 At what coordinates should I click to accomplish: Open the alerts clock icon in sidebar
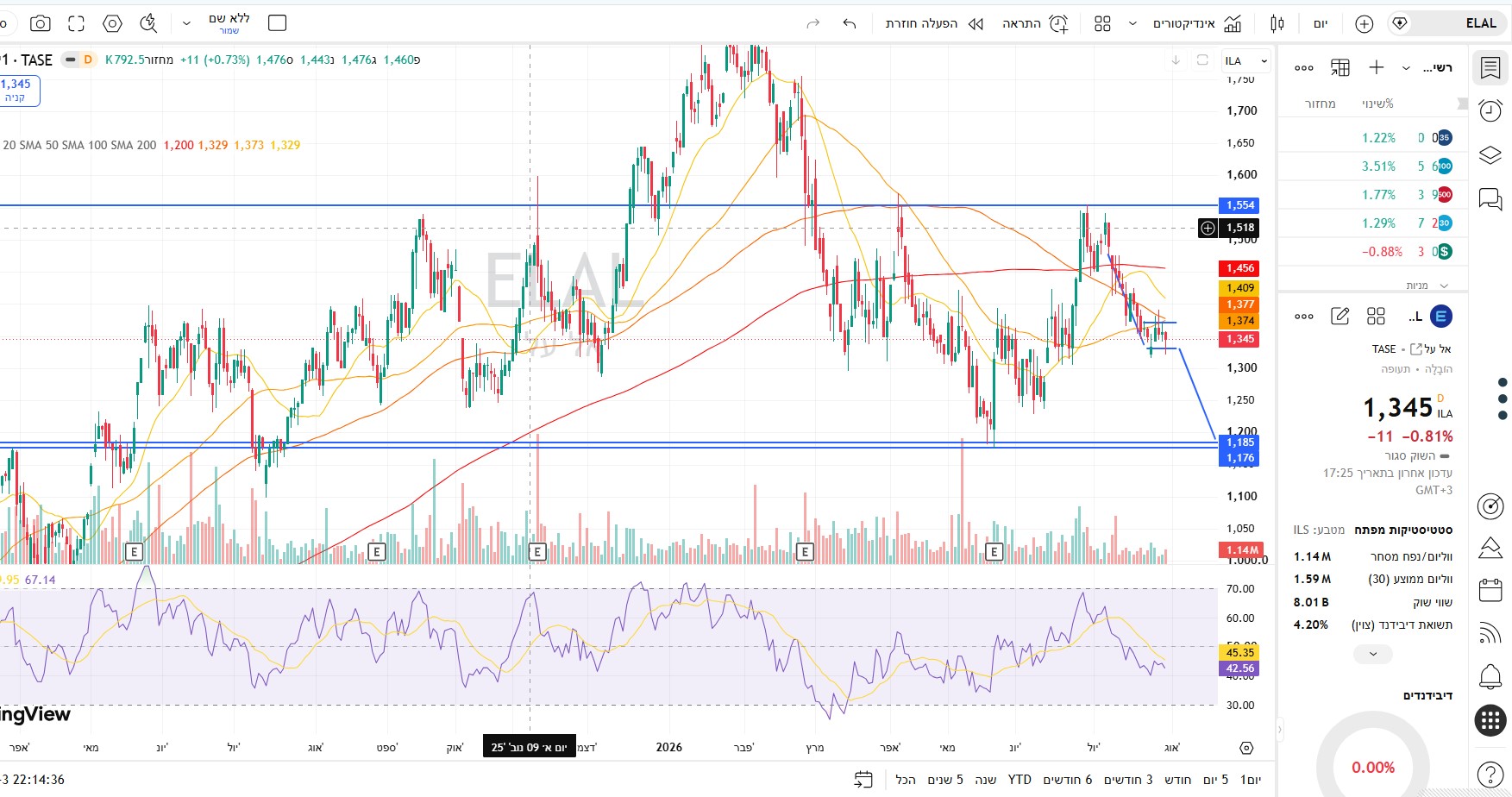(x=1490, y=110)
